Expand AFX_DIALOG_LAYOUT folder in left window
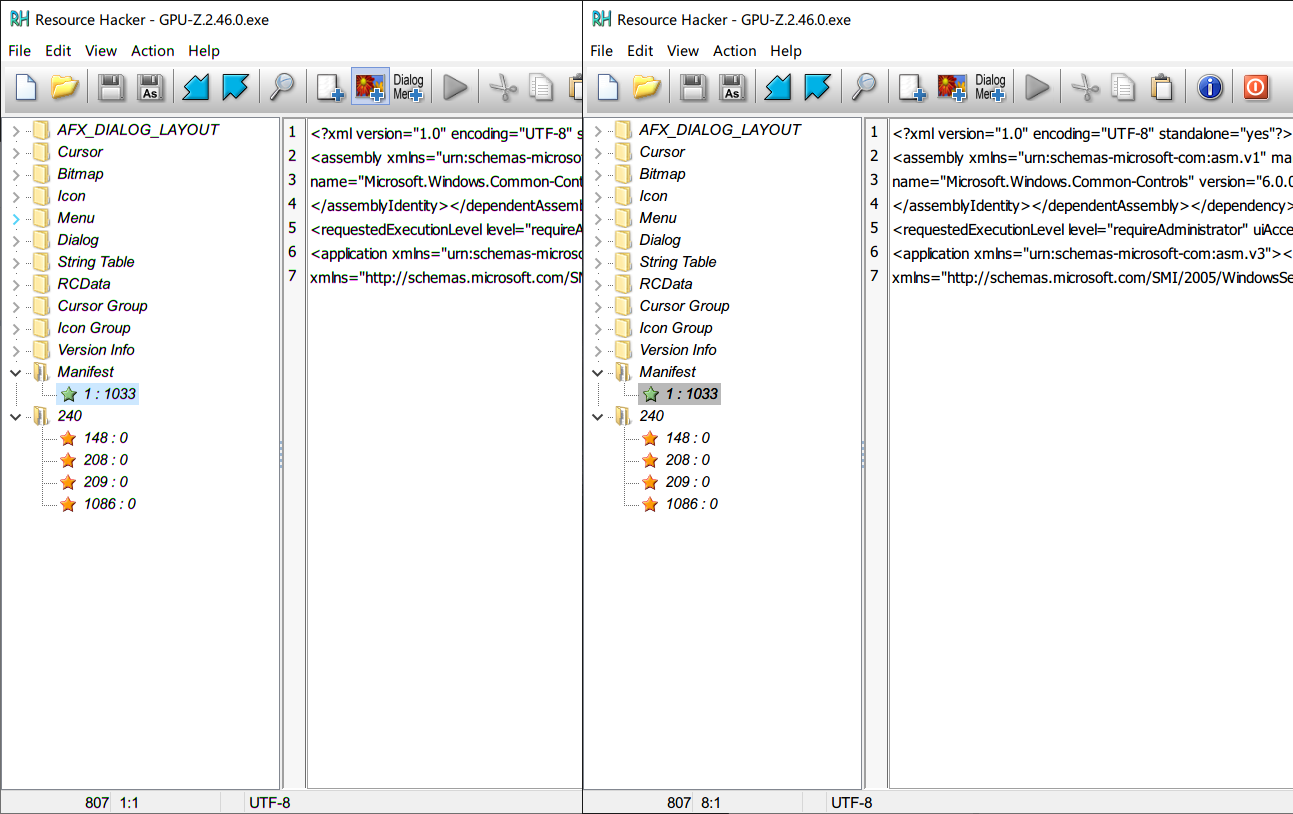Viewport: 1293px width, 814px height. [x=16, y=130]
